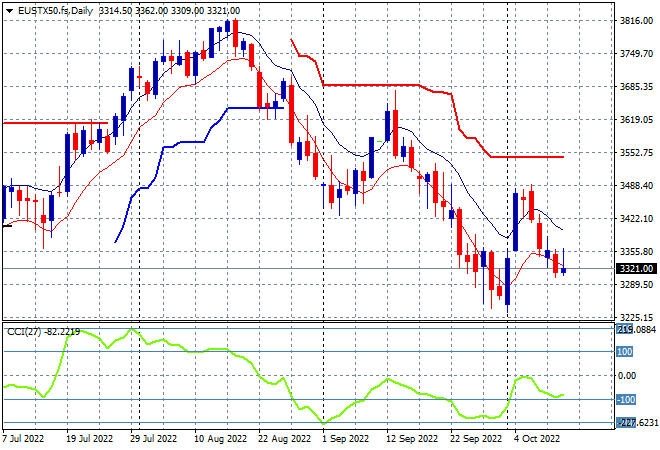This screenshot has width=660, height=450.
Task: Click the 12 Sep 2022 date label
Action: coord(412,439)
